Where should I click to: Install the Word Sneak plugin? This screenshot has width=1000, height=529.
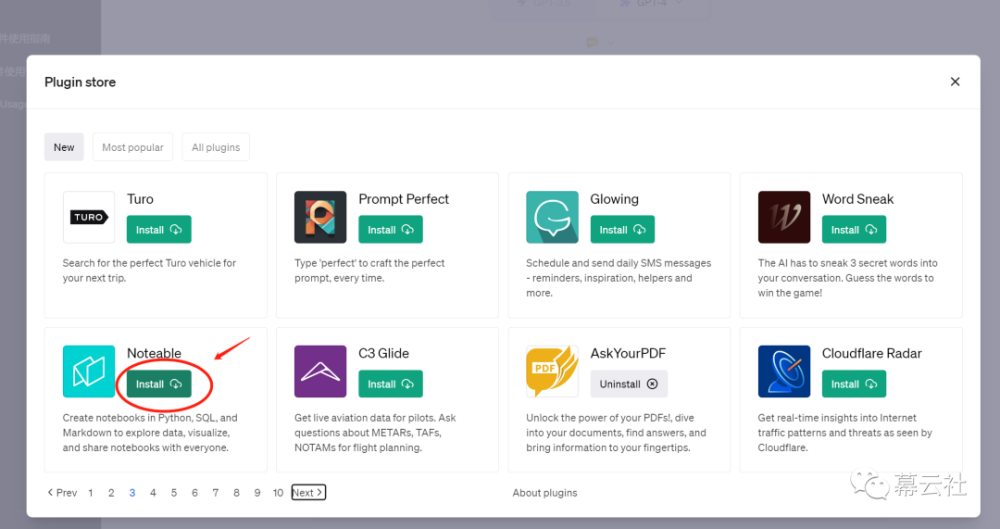(x=854, y=230)
